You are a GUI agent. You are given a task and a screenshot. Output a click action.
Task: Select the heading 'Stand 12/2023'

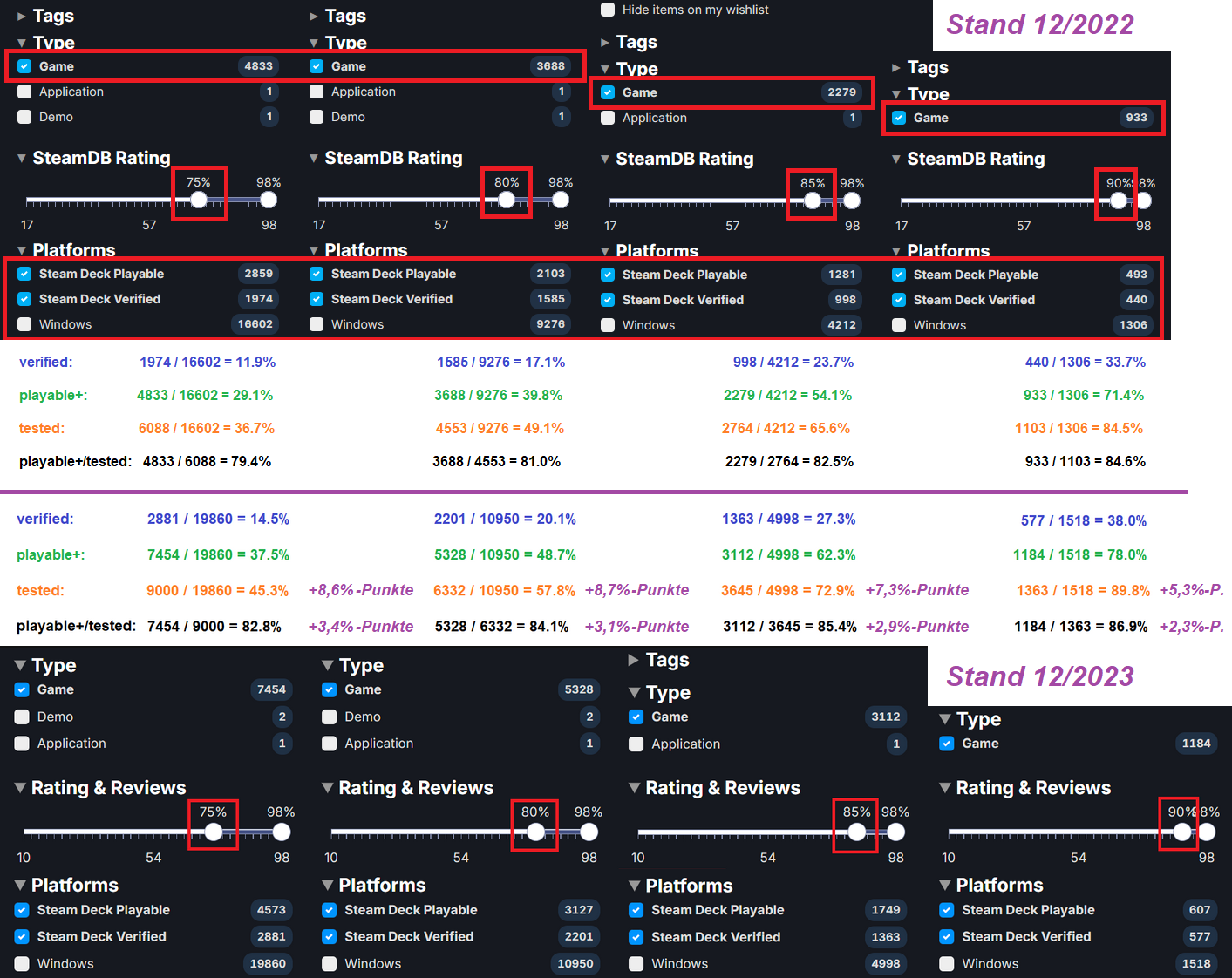coord(1040,676)
